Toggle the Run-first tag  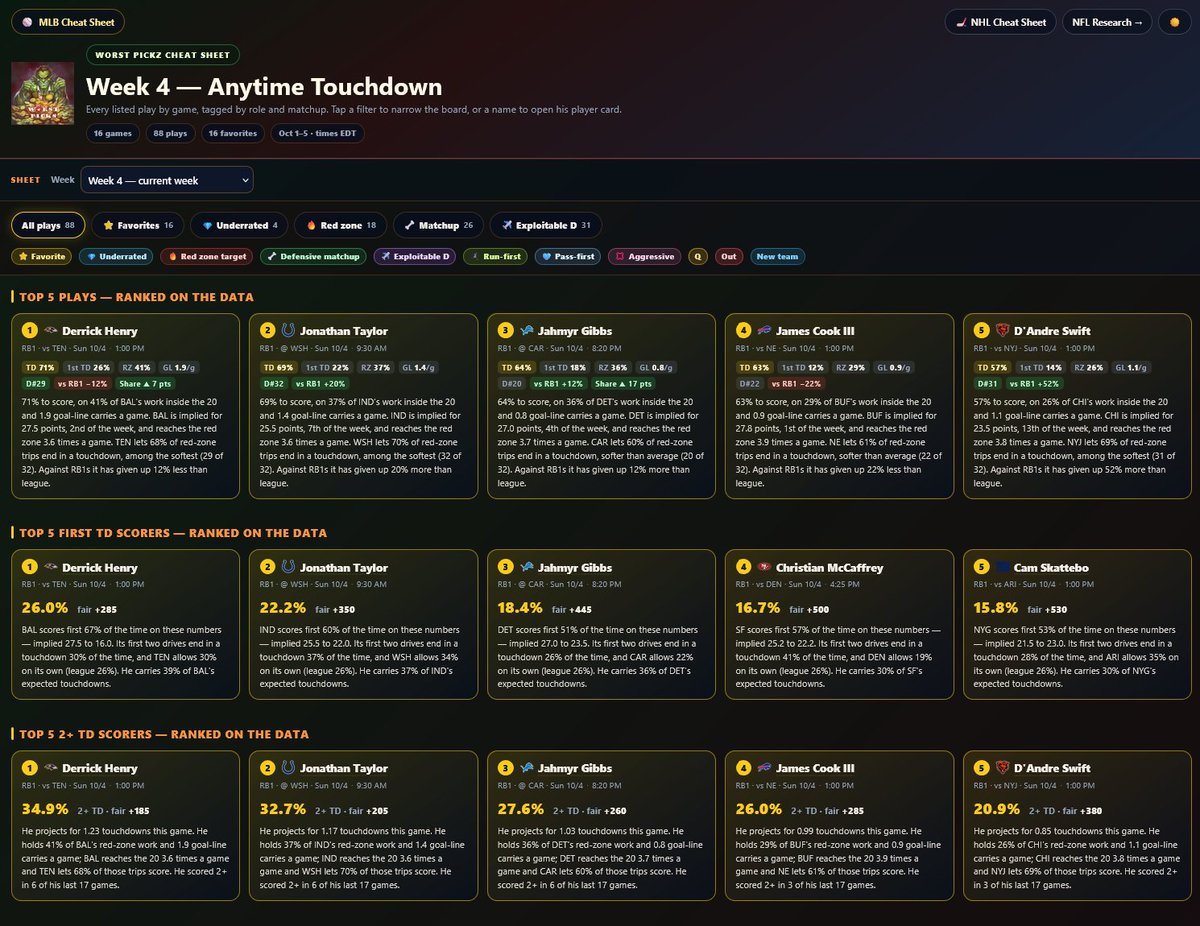(x=496, y=256)
